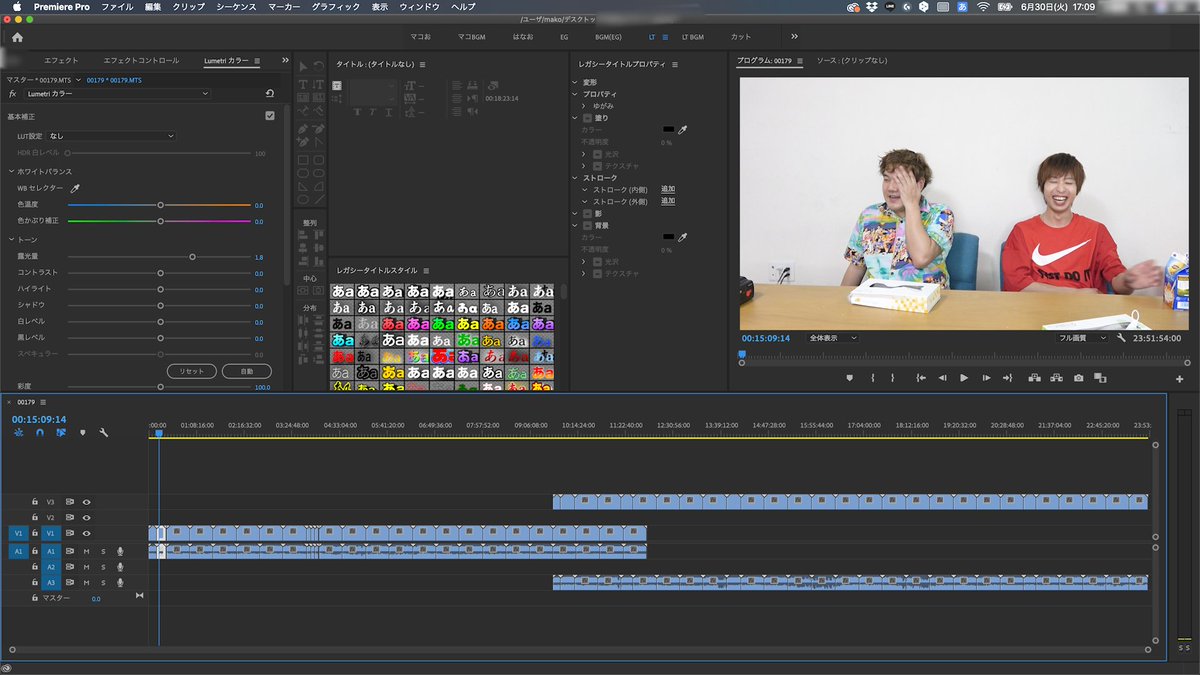Image resolution: width=1200 pixels, height=675 pixels.
Task: Switch to ソース: (クリップなし) tab
Action: click(x=852, y=61)
